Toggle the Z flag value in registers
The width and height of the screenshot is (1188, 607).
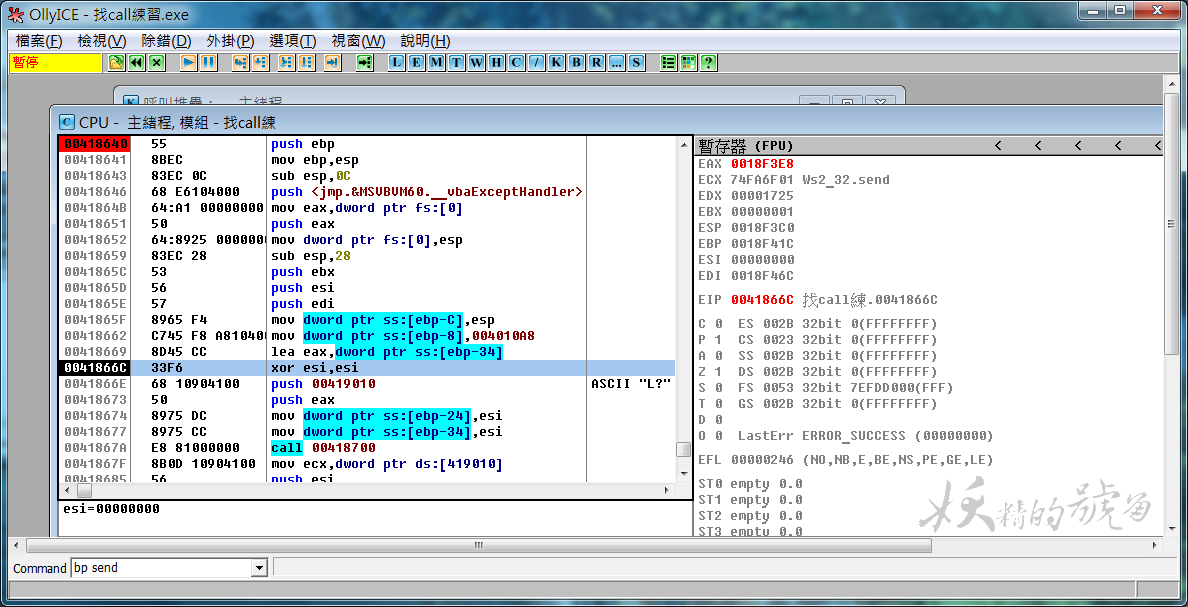tap(718, 372)
